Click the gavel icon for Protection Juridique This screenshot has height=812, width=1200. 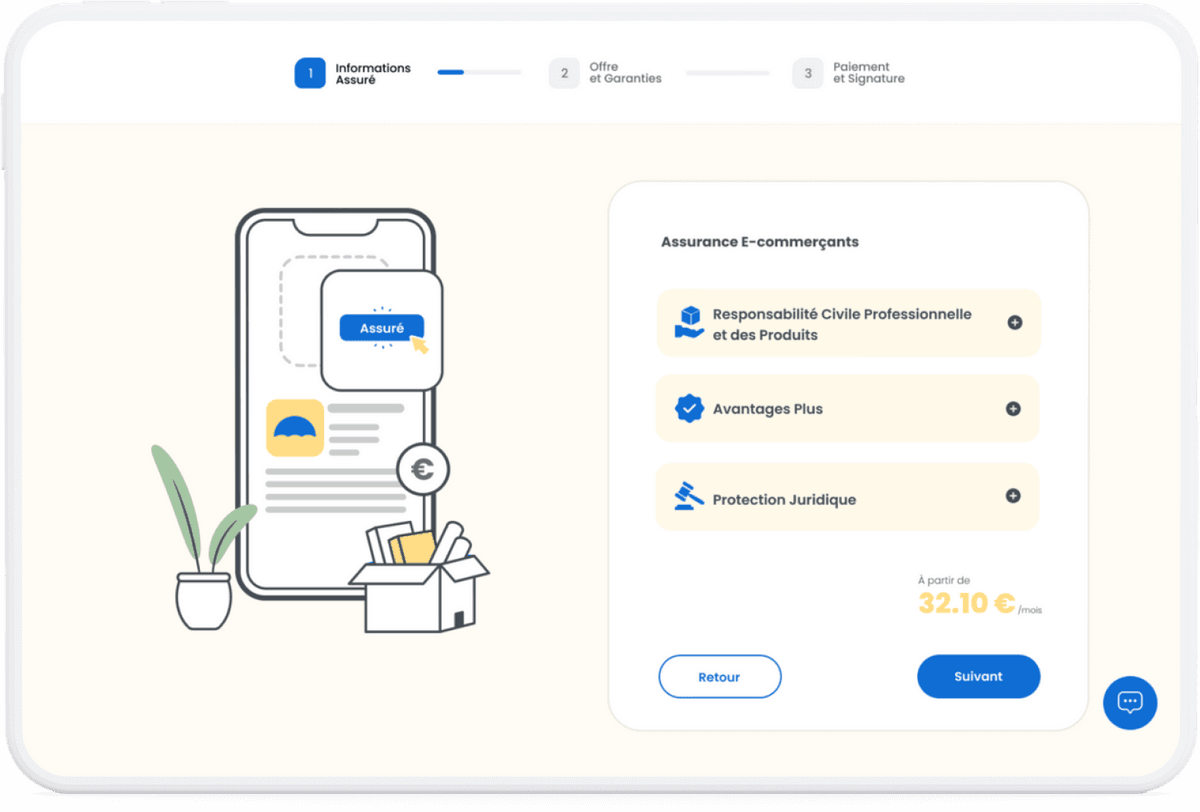coord(687,497)
